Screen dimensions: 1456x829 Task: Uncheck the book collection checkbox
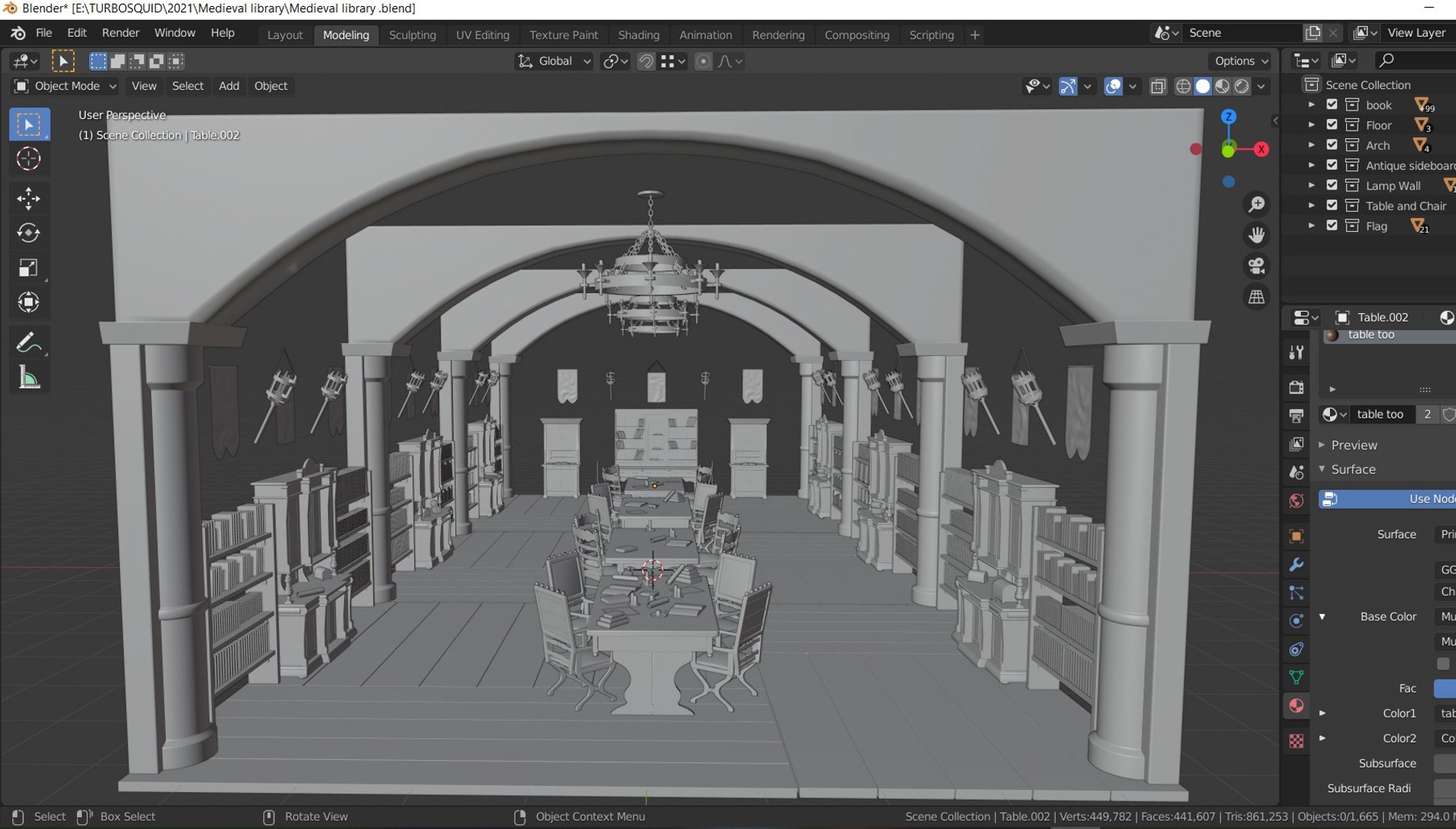[x=1332, y=104]
